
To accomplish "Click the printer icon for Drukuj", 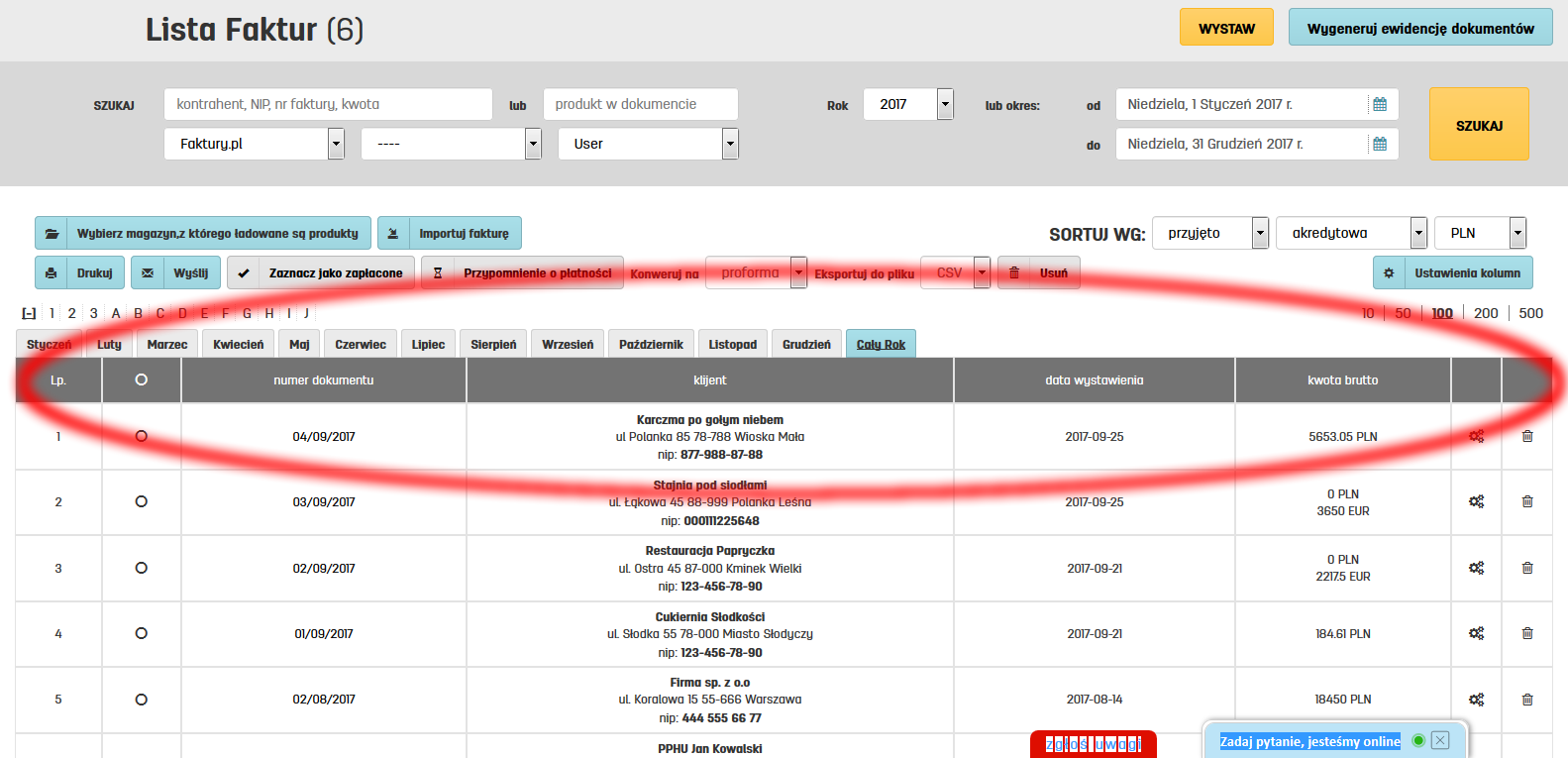I will click(51, 272).
